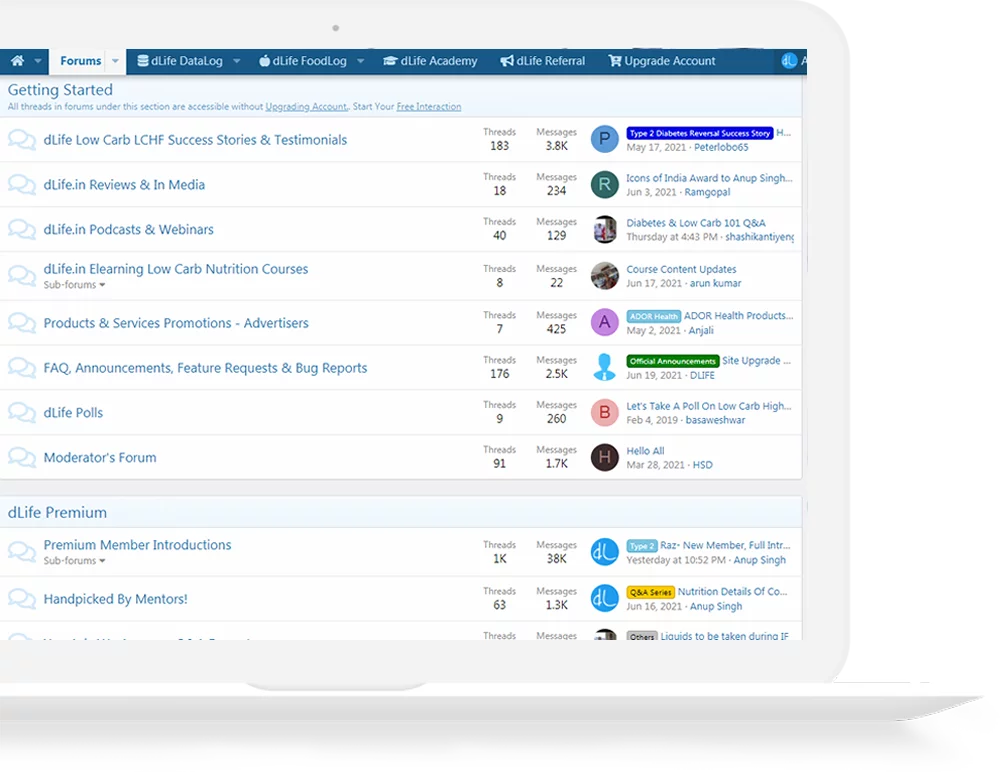This screenshot has width=1000, height=772.
Task: Expand the Forums dropdown arrow
Action: tap(115, 61)
